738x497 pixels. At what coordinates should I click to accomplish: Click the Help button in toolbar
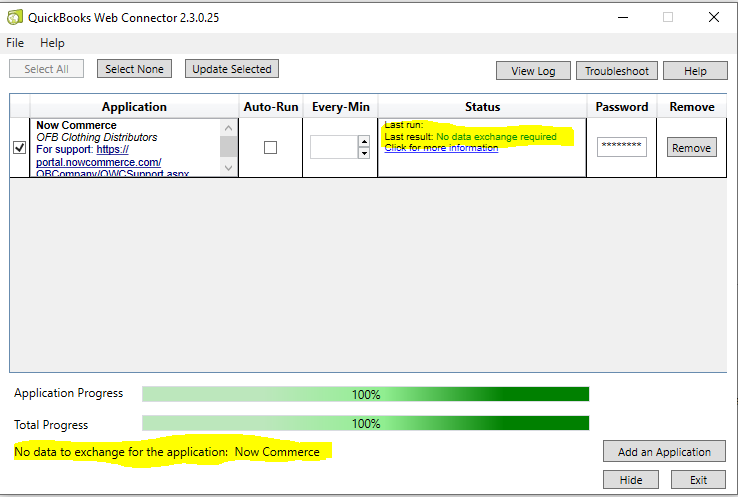click(x=696, y=71)
